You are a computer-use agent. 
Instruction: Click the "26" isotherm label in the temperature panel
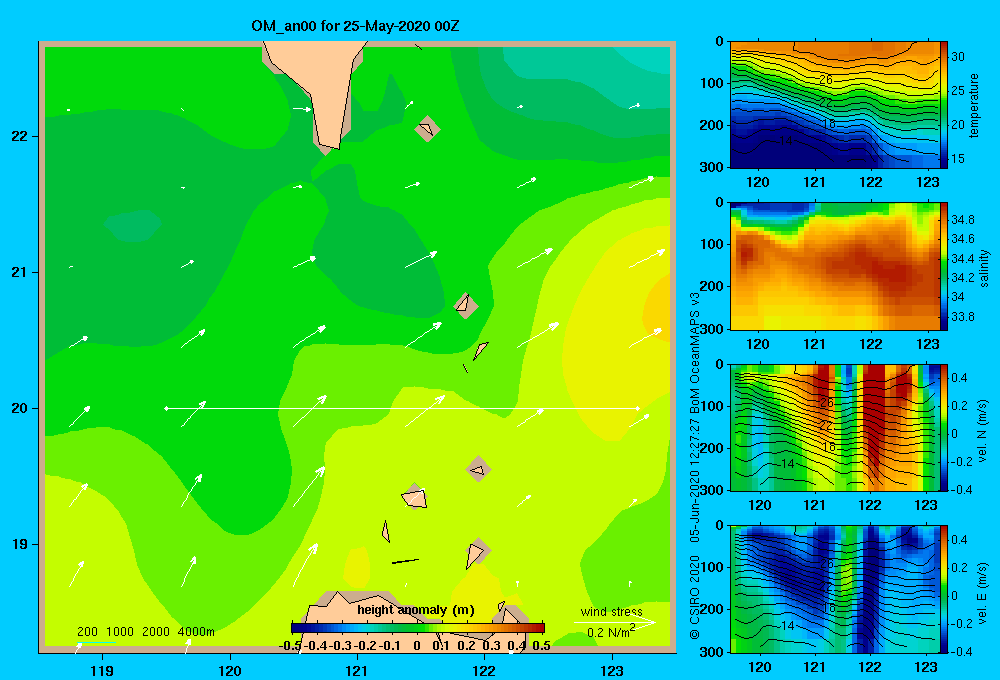click(x=826, y=80)
